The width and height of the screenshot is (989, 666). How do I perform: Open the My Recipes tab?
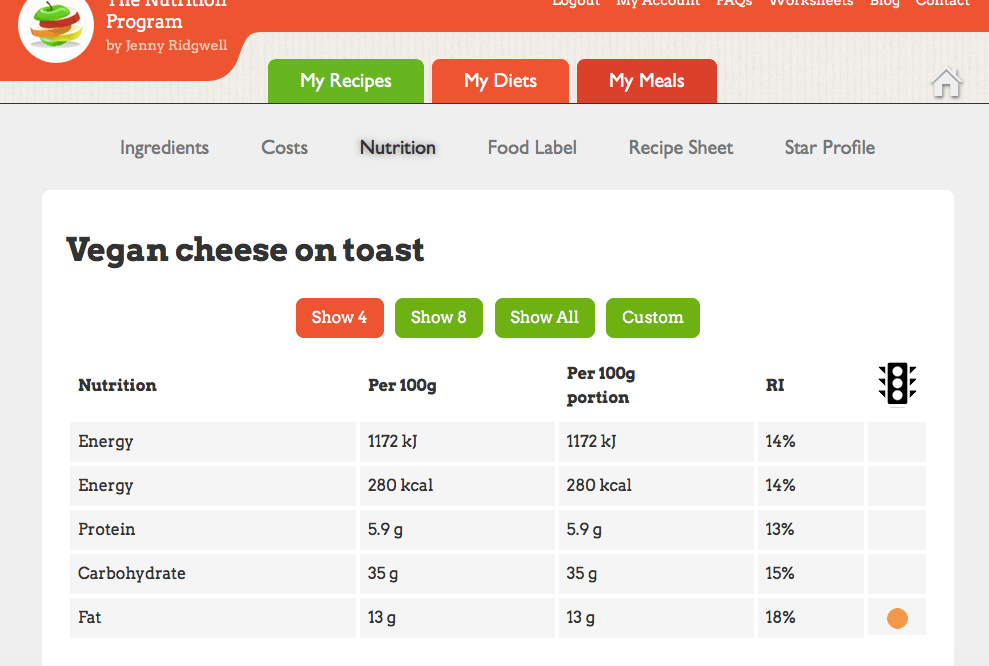point(346,81)
